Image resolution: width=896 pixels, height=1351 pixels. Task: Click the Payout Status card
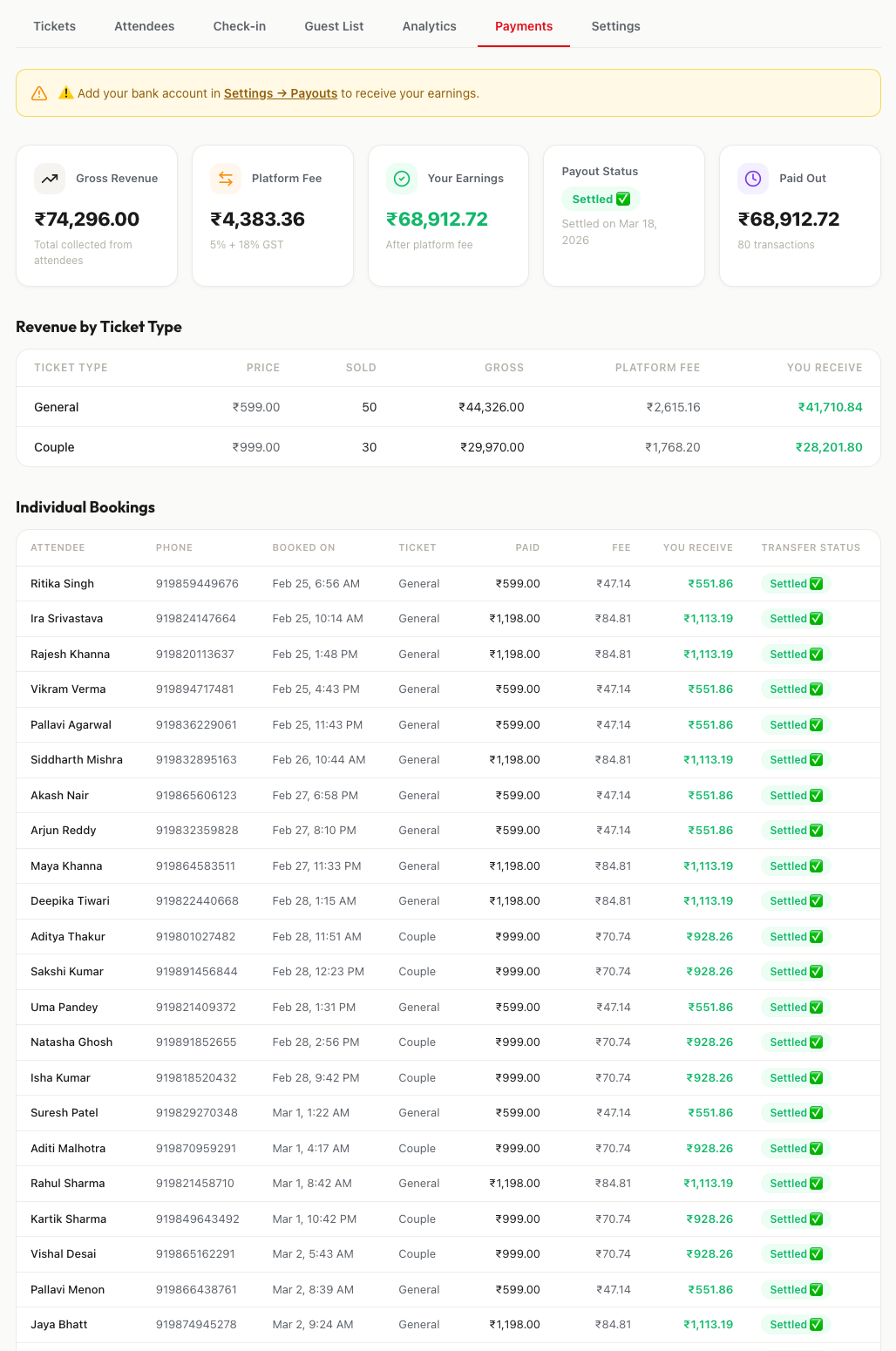(x=623, y=215)
